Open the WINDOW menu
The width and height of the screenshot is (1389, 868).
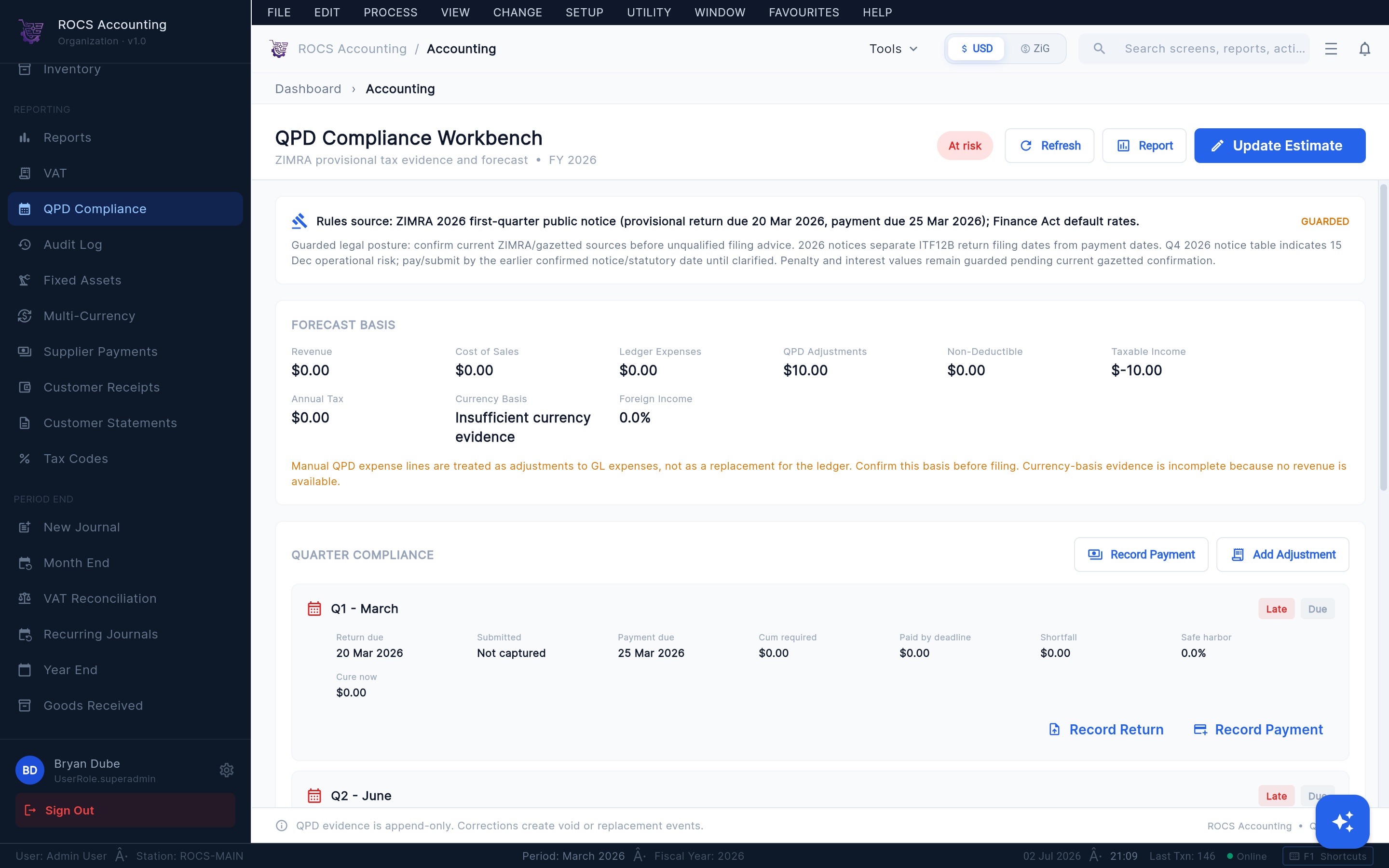[x=720, y=12]
